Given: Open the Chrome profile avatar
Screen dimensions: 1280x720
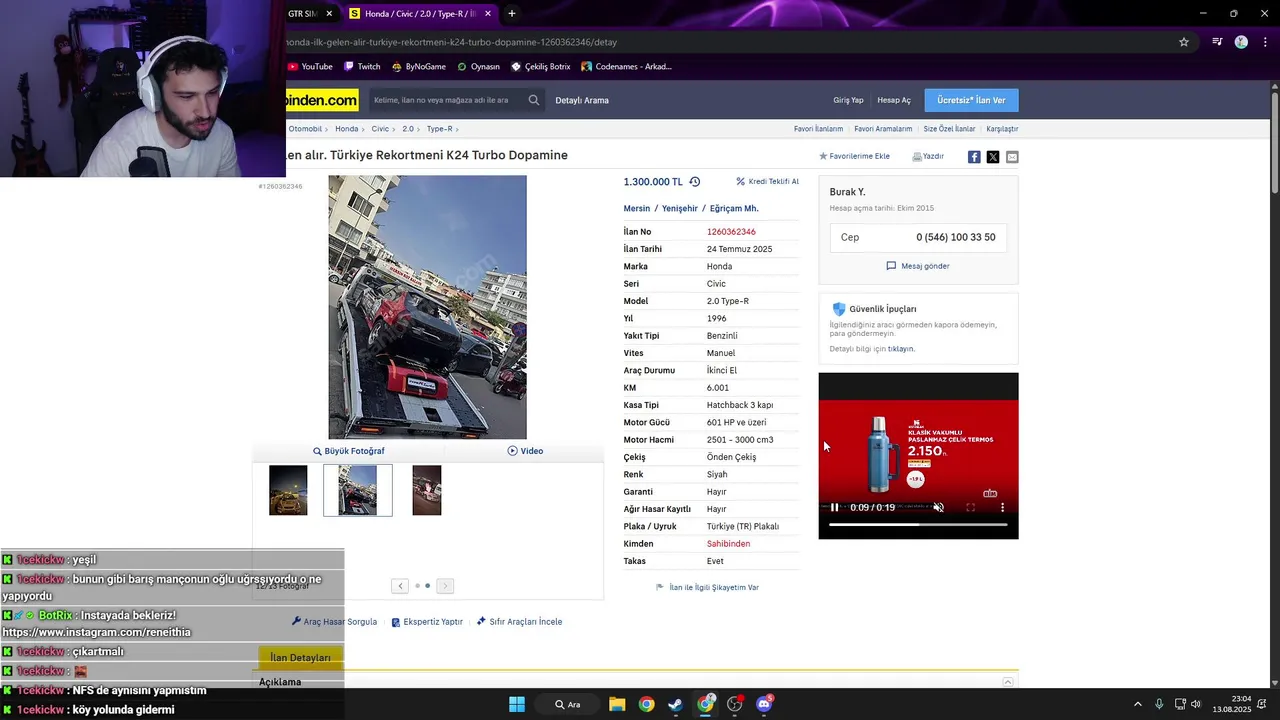Looking at the screenshot, I should coord(1241,42).
